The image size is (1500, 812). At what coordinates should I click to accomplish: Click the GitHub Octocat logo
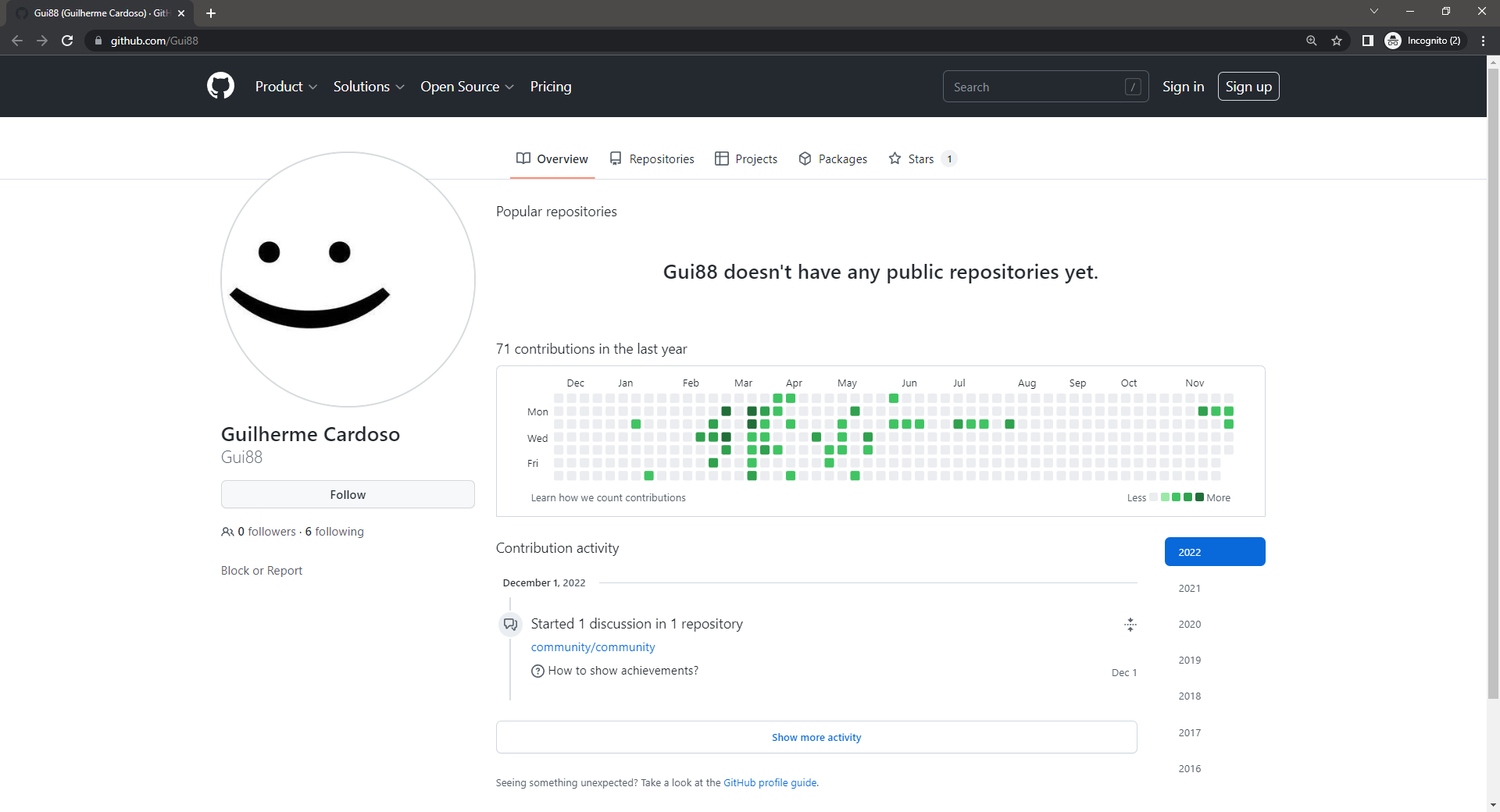[220, 86]
